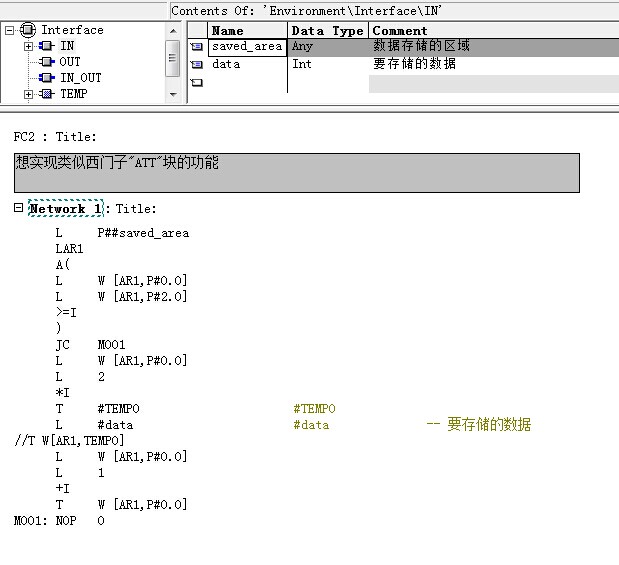
Task: Click the *I multiply instruction
Action: [62, 392]
